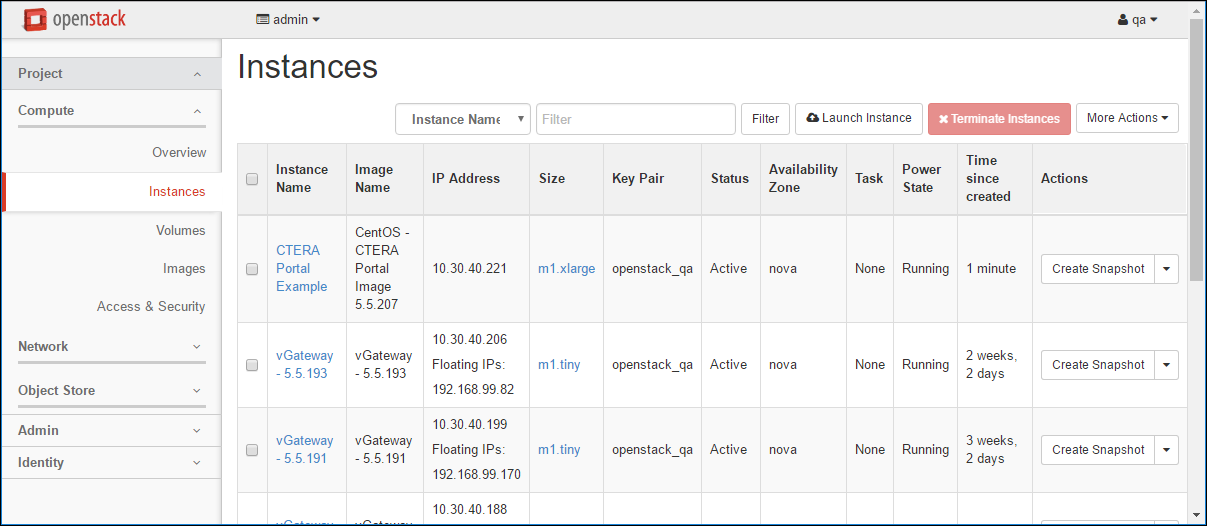The height and width of the screenshot is (526, 1207).
Task: Create Snapshot for CTERA Portal Example
Action: pyautogui.click(x=1098, y=269)
